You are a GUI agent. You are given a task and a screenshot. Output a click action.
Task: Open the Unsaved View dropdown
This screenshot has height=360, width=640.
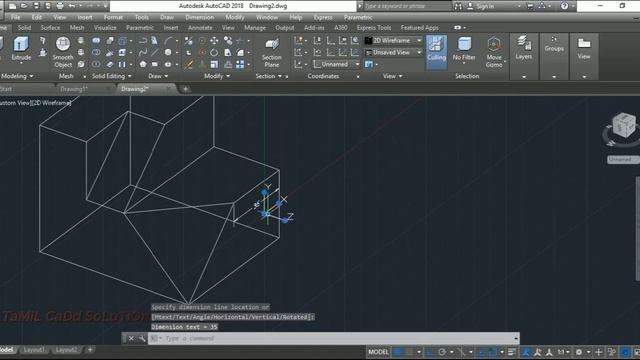click(x=393, y=52)
